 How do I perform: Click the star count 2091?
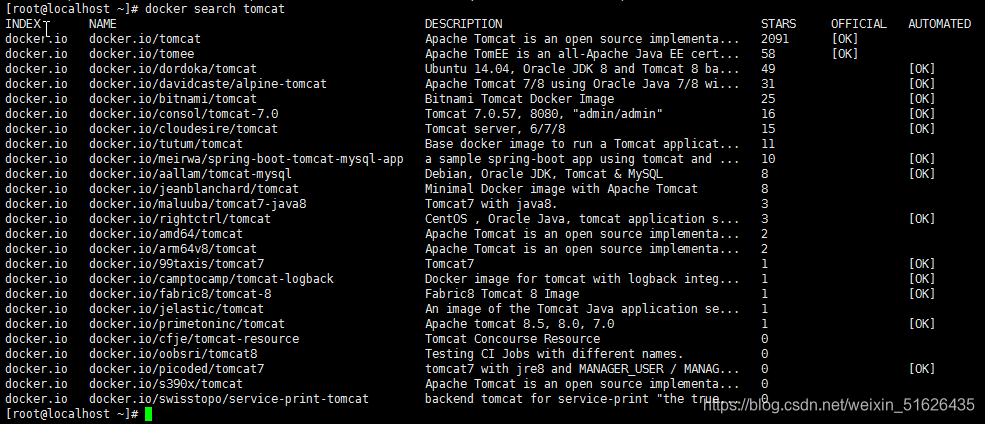775,38
